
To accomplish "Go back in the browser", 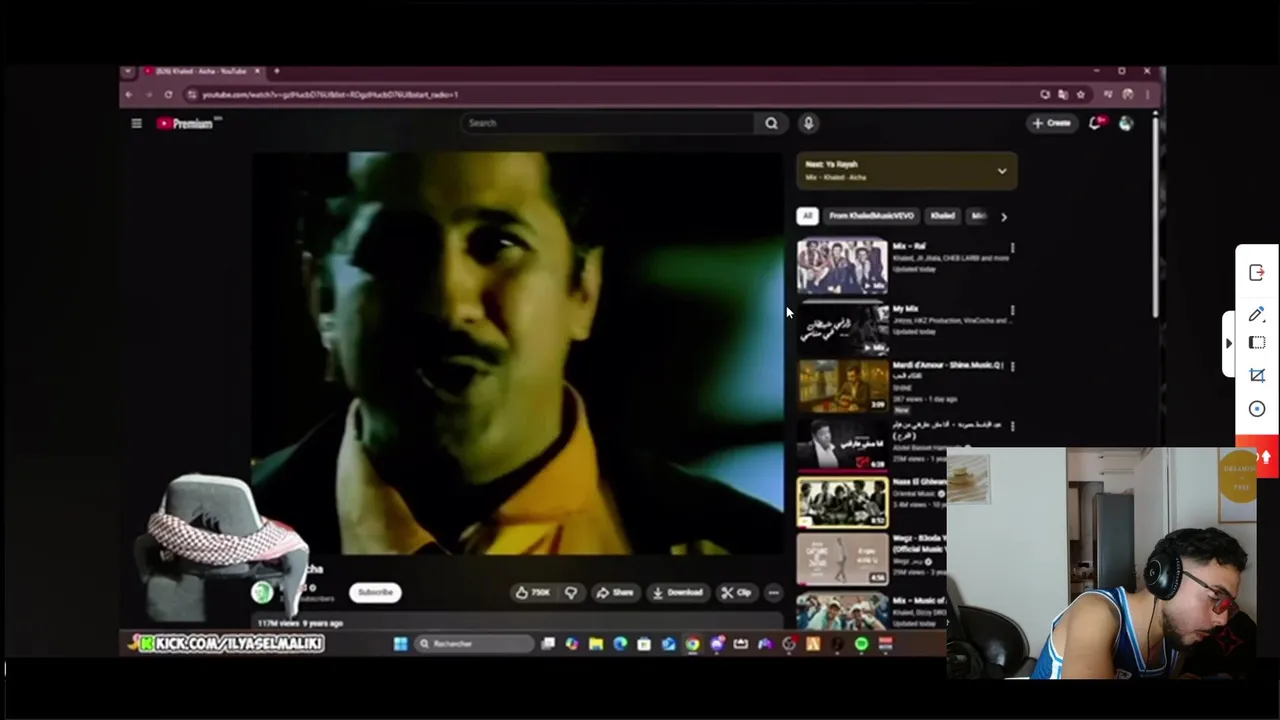I will 128,94.
